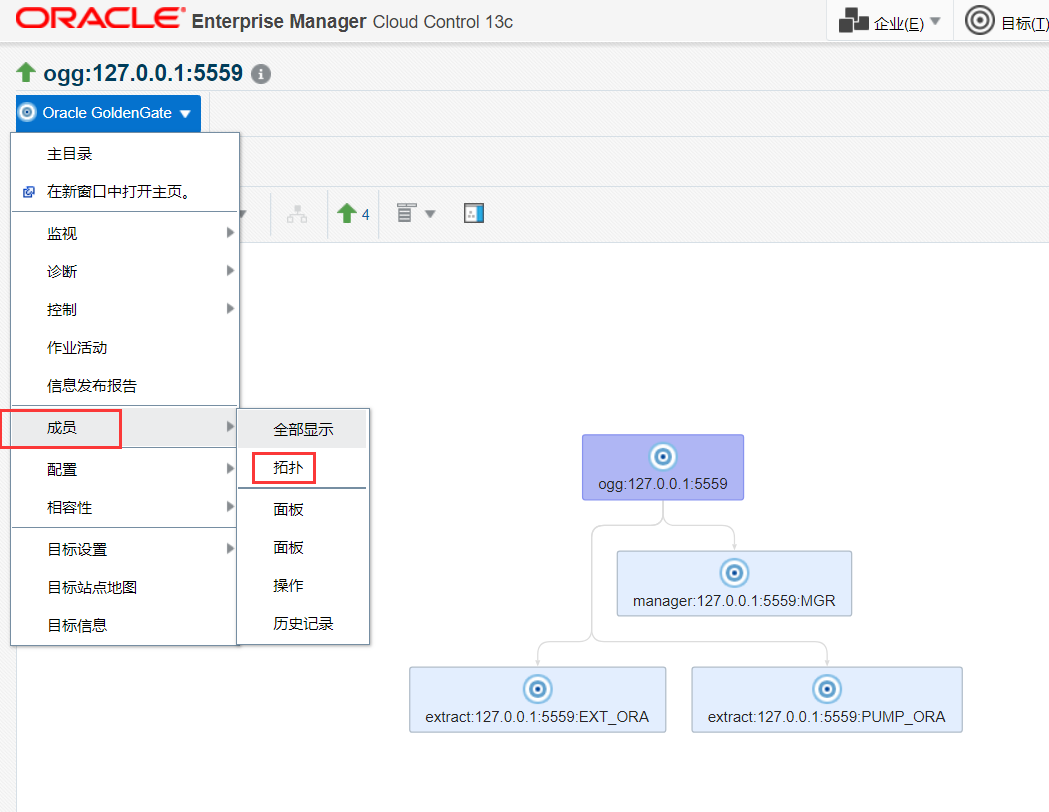Open the Oracle GoldenGate dropdown menu
The width and height of the screenshot is (1049, 812).
tap(108, 113)
